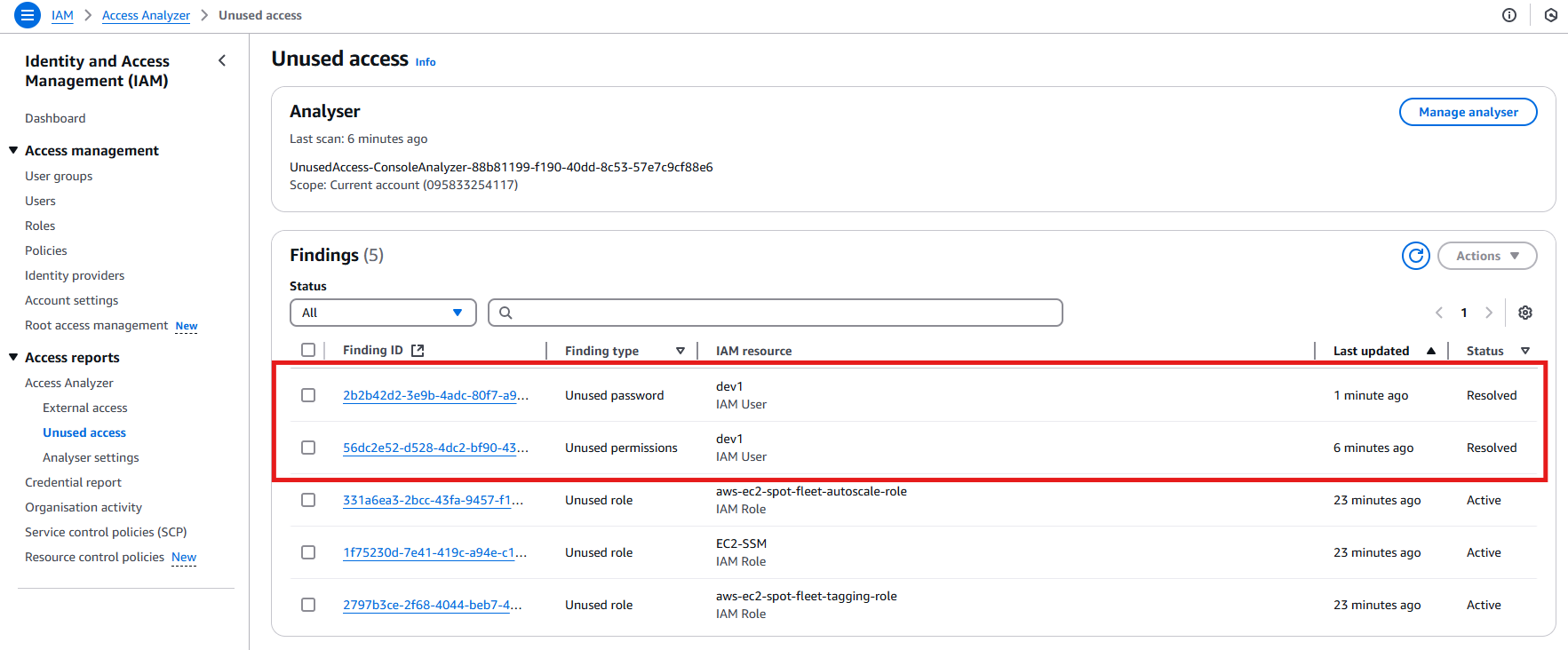Image resolution: width=1568 pixels, height=650 pixels.
Task: Open Status column filter arrow
Action: click(1525, 351)
